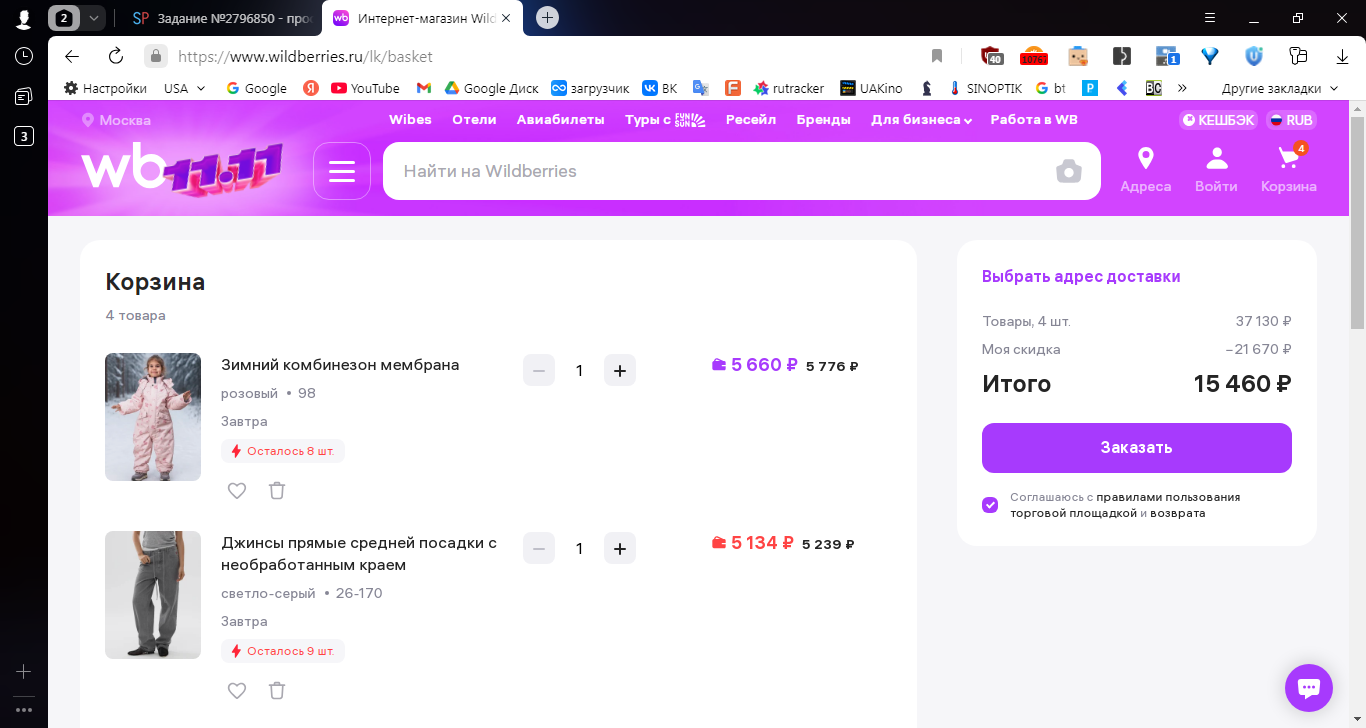1366x728 pixels.
Task: Open Работа в WB menu item
Action: point(1034,120)
